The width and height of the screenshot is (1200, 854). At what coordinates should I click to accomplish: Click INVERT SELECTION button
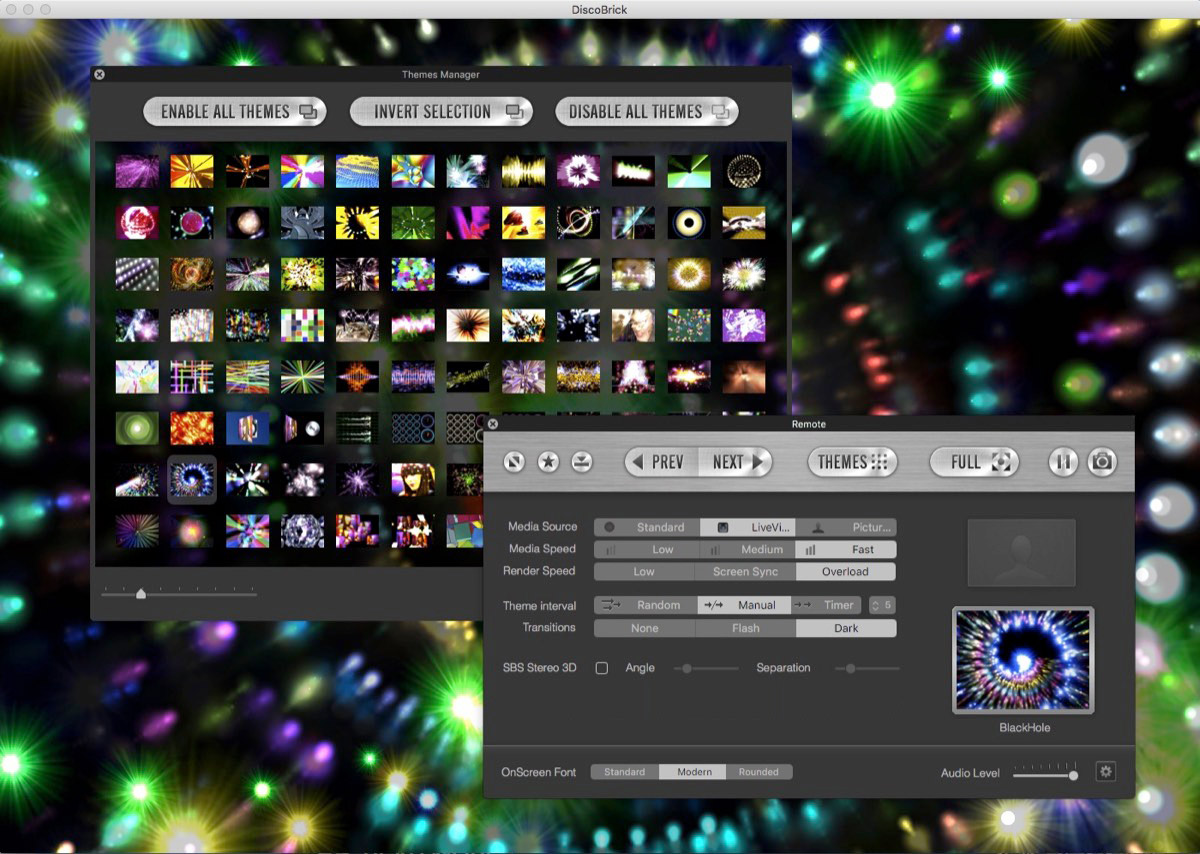point(443,112)
